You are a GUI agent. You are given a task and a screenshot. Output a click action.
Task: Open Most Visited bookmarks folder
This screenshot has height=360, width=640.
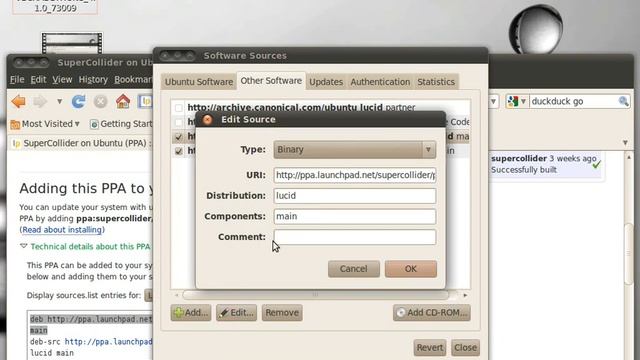pyautogui.click(x=45, y=124)
